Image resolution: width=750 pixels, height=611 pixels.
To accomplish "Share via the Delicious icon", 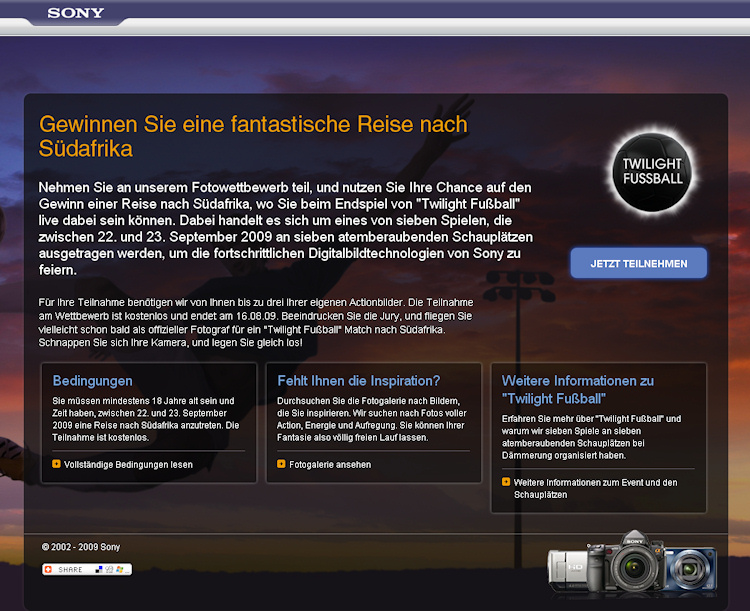I will (99, 569).
